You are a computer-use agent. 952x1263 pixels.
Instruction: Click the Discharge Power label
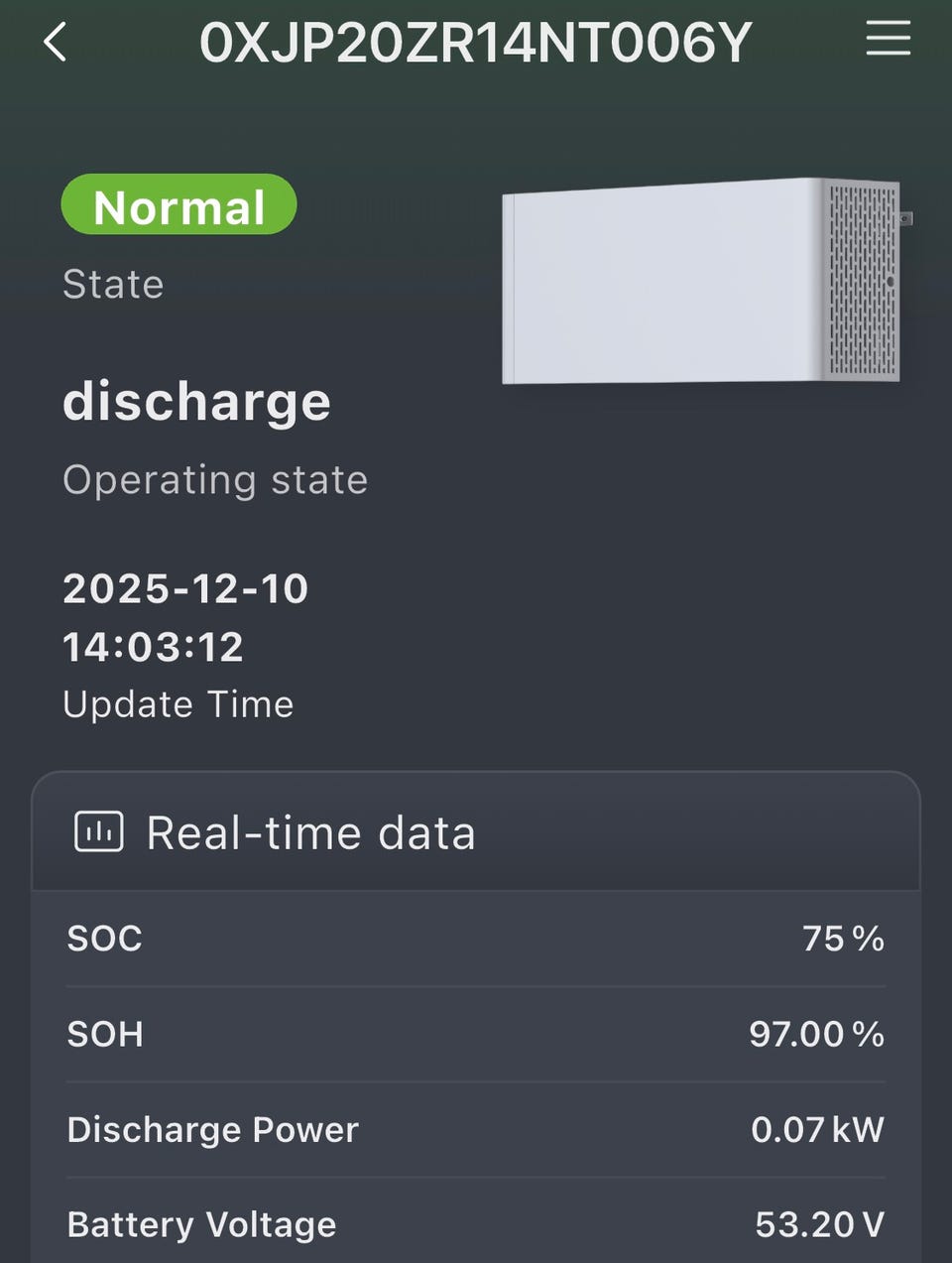pos(212,1129)
